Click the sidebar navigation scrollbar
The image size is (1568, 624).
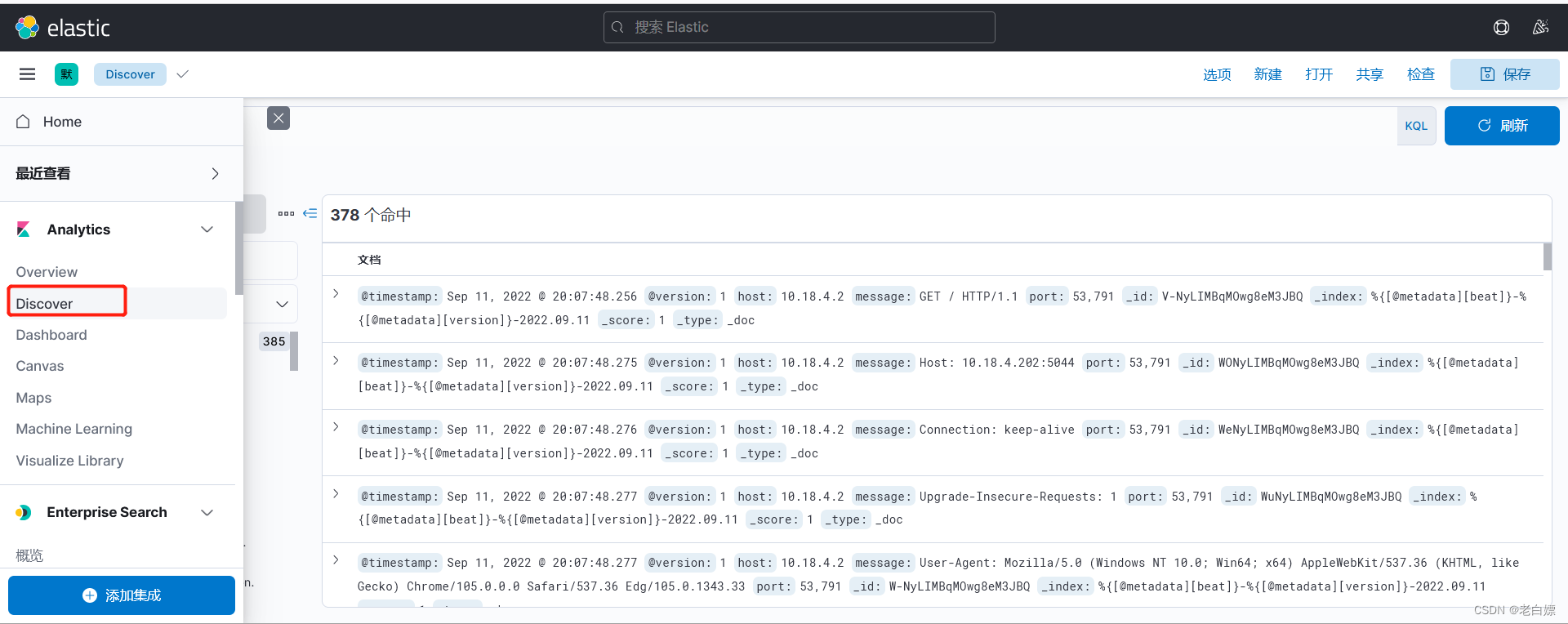(x=238, y=248)
